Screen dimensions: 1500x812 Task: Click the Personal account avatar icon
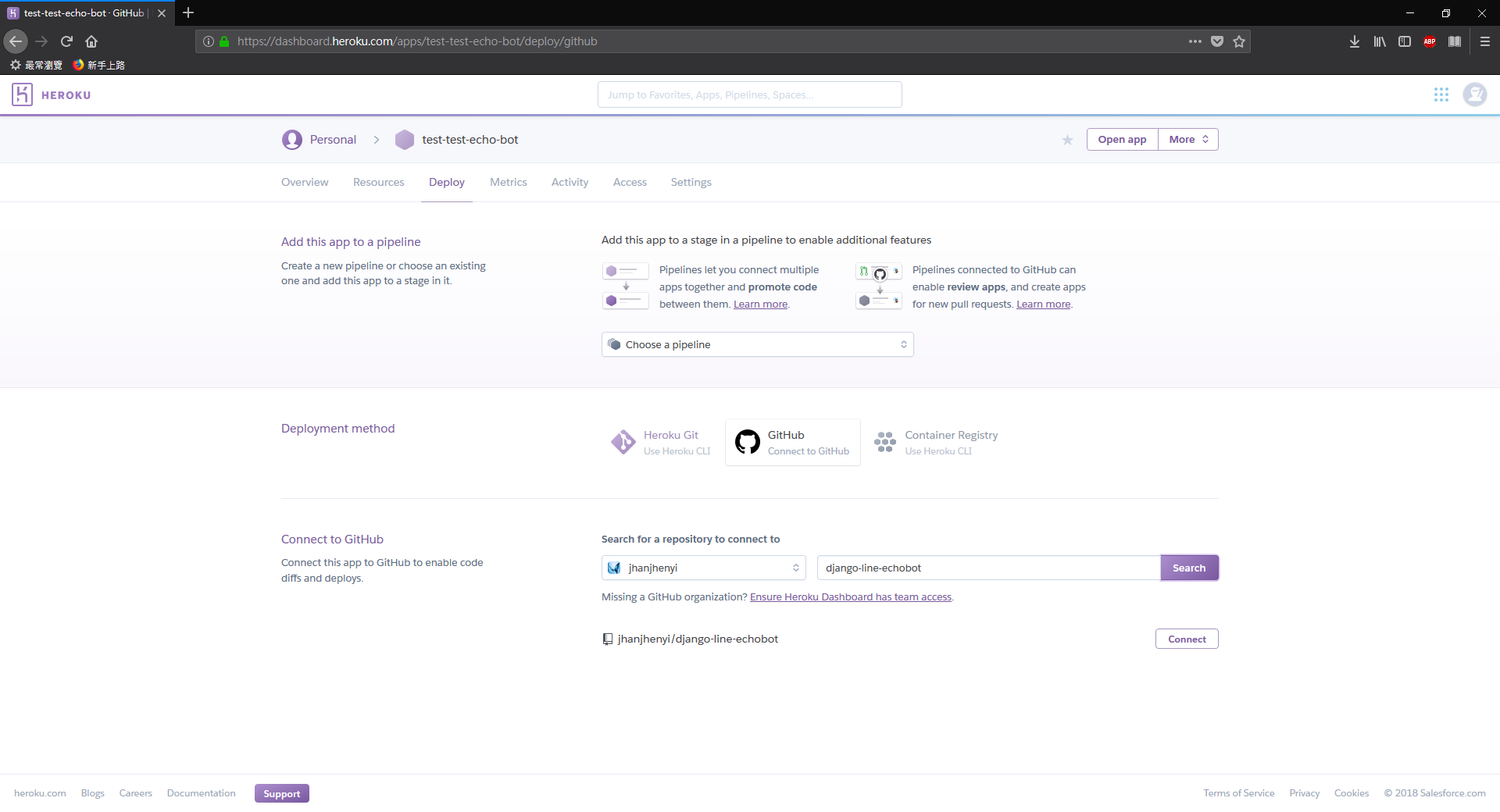(x=292, y=140)
